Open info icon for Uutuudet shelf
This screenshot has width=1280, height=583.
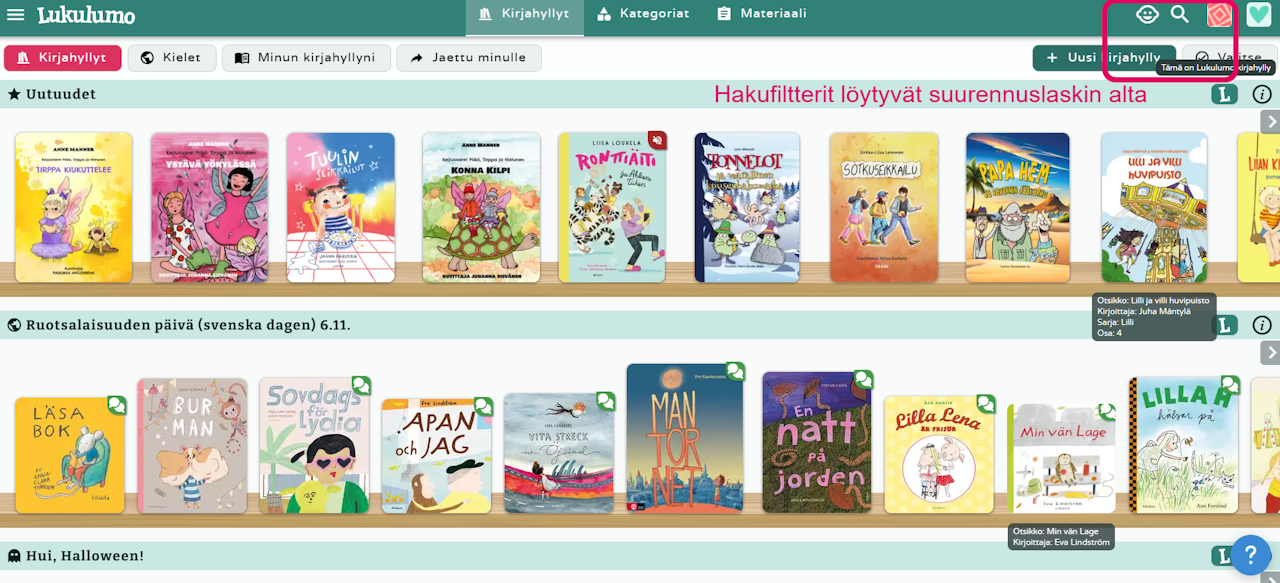pyautogui.click(x=1262, y=95)
